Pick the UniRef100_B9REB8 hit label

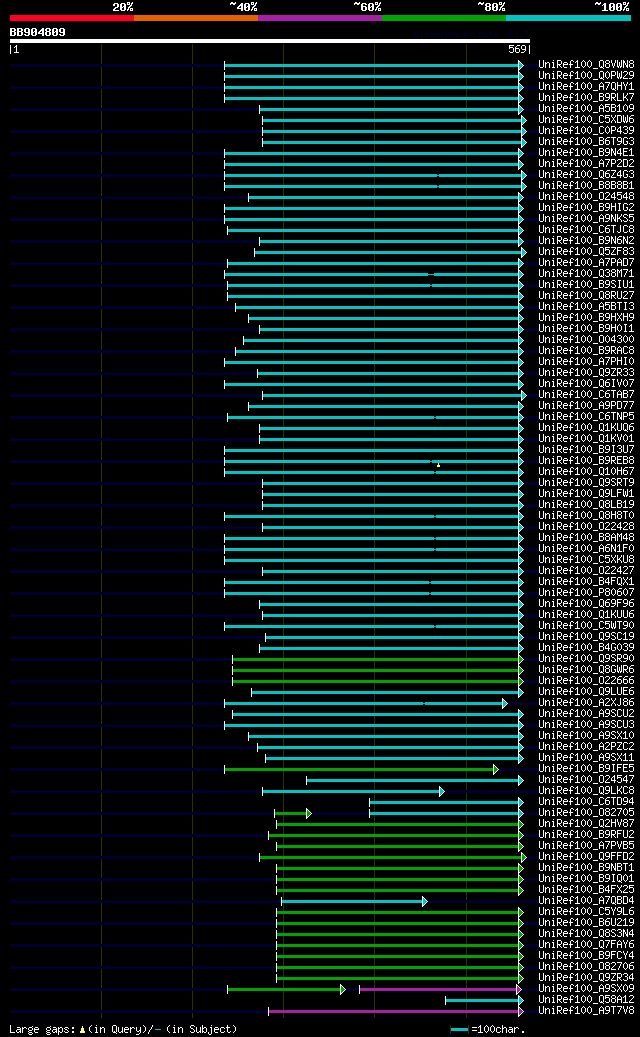click(586, 461)
